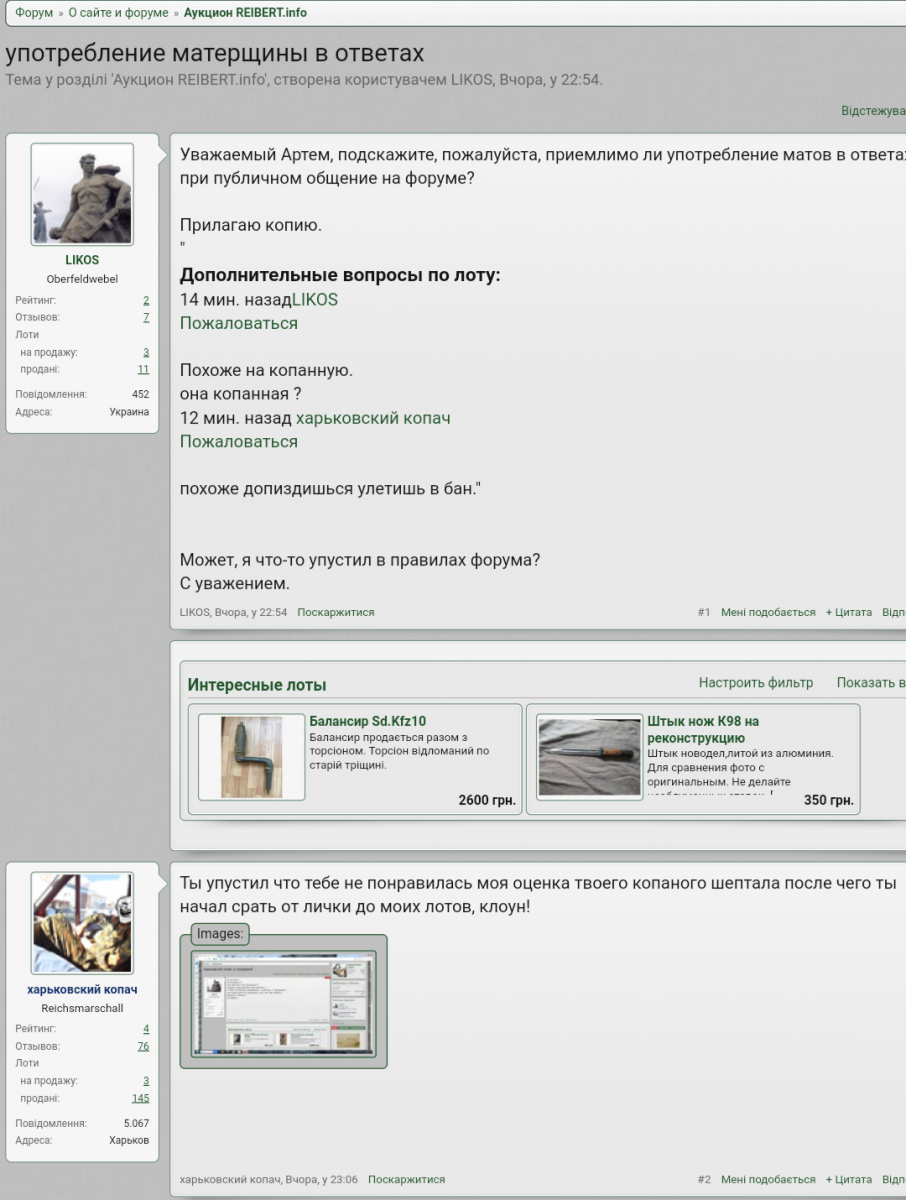Click the post #2 permalink number
The height and width of the screenshot is (1200, 906).
tap(703, 1180)
